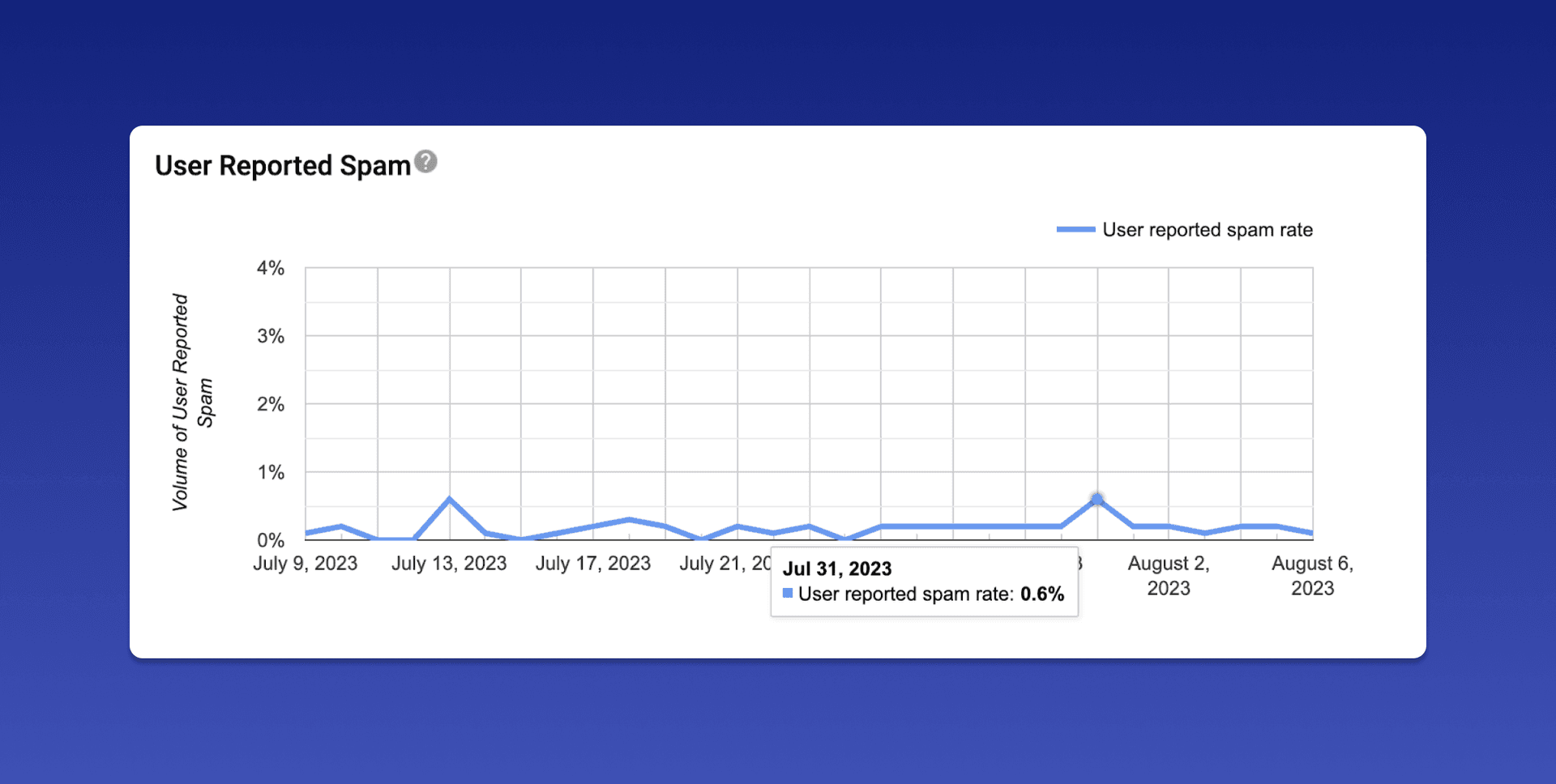Click the spam rate peak above July 13
This screenshot has height=784, width=1556.
point(449,499)
